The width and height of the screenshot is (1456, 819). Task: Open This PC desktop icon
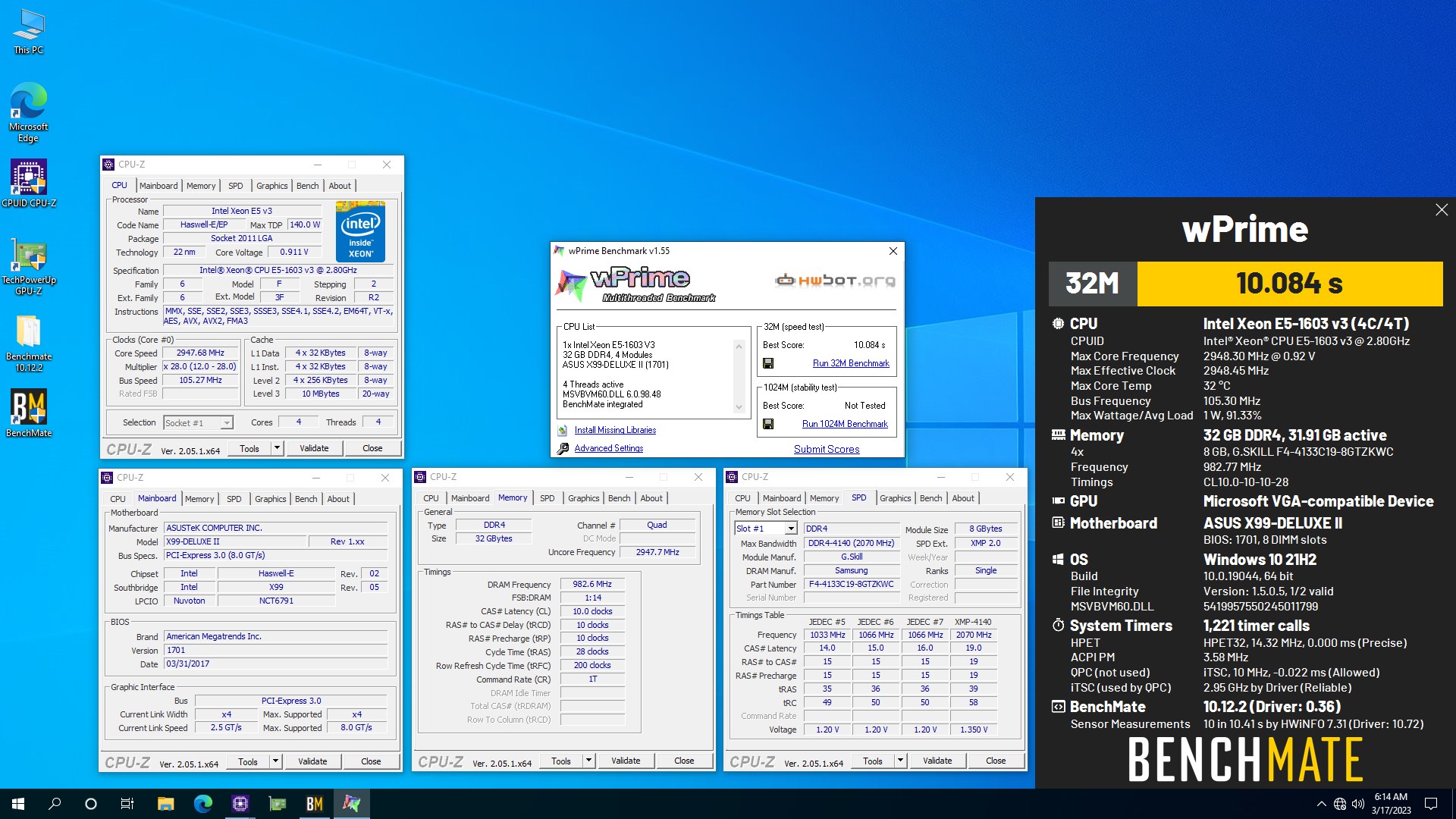(x=29, y=32)
